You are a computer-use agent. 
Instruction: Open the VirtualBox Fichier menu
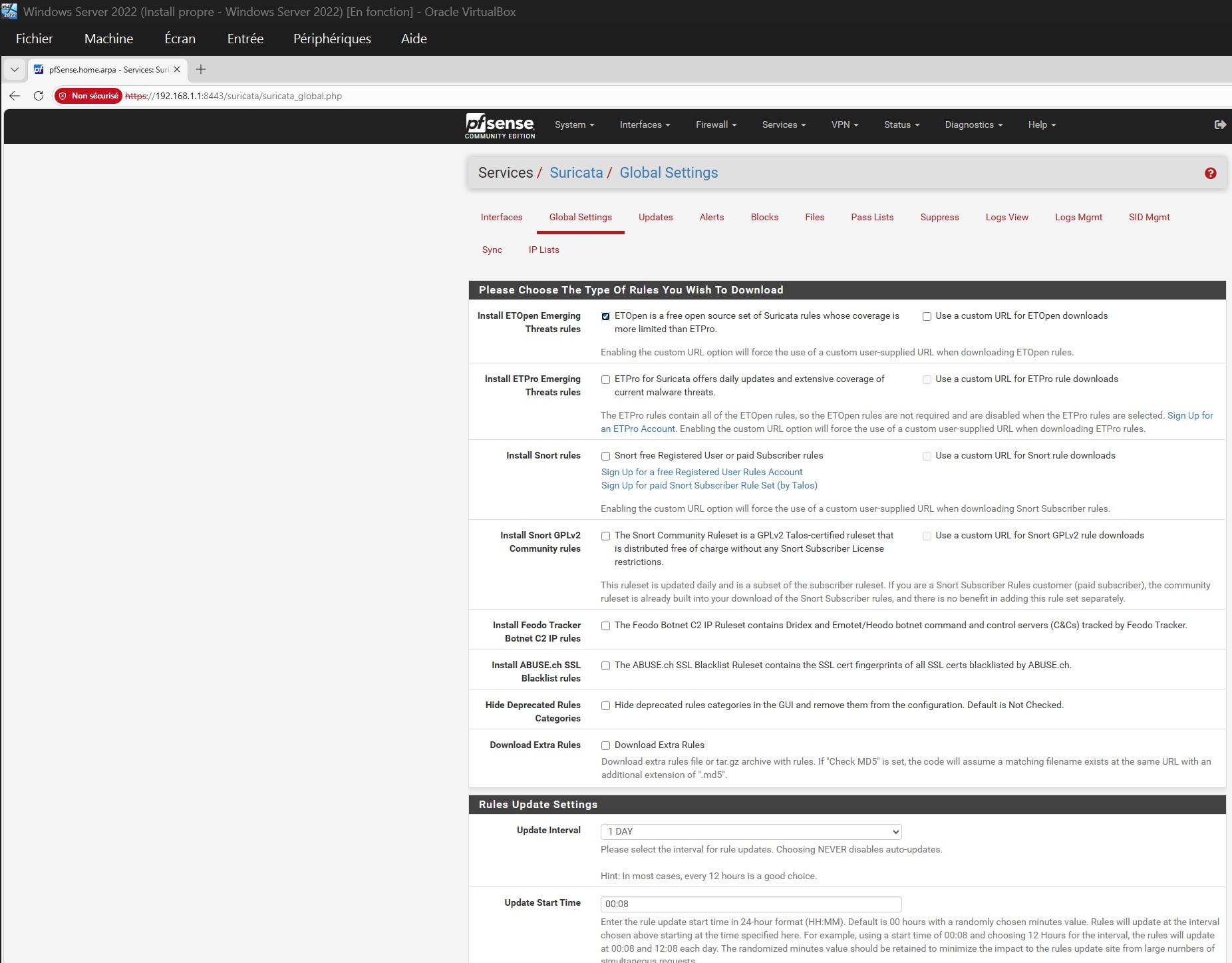(x=35, y=39)
